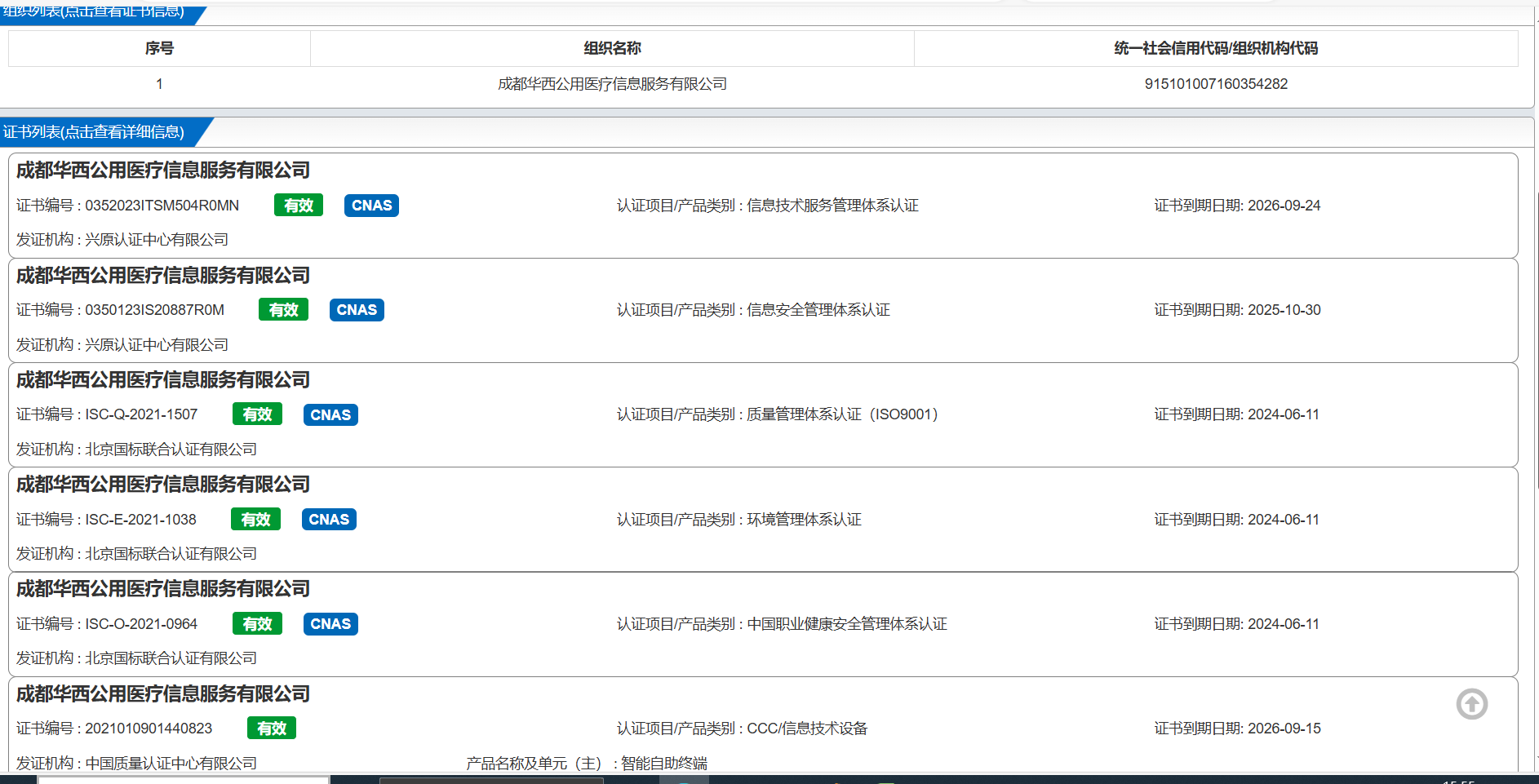Click expiry date 2026-09-24
1539x784 pixels.
(x=1284, y=206)
